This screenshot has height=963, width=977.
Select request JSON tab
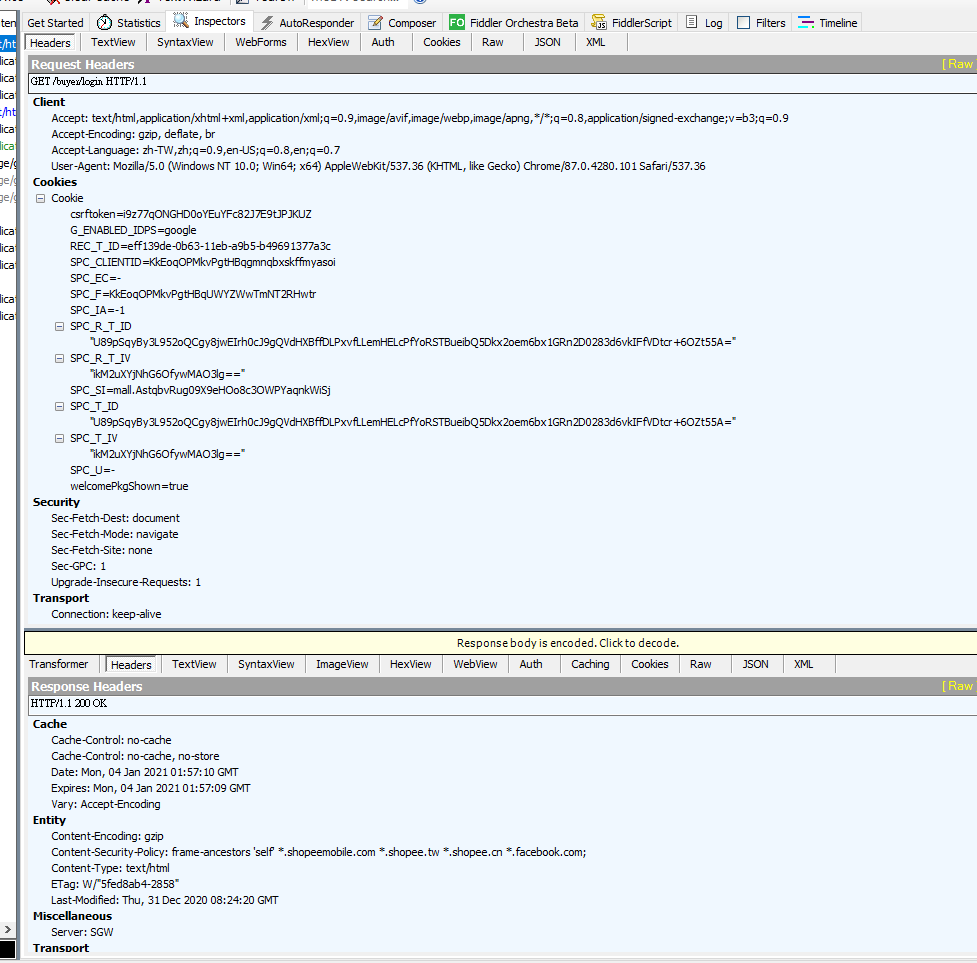548,42
